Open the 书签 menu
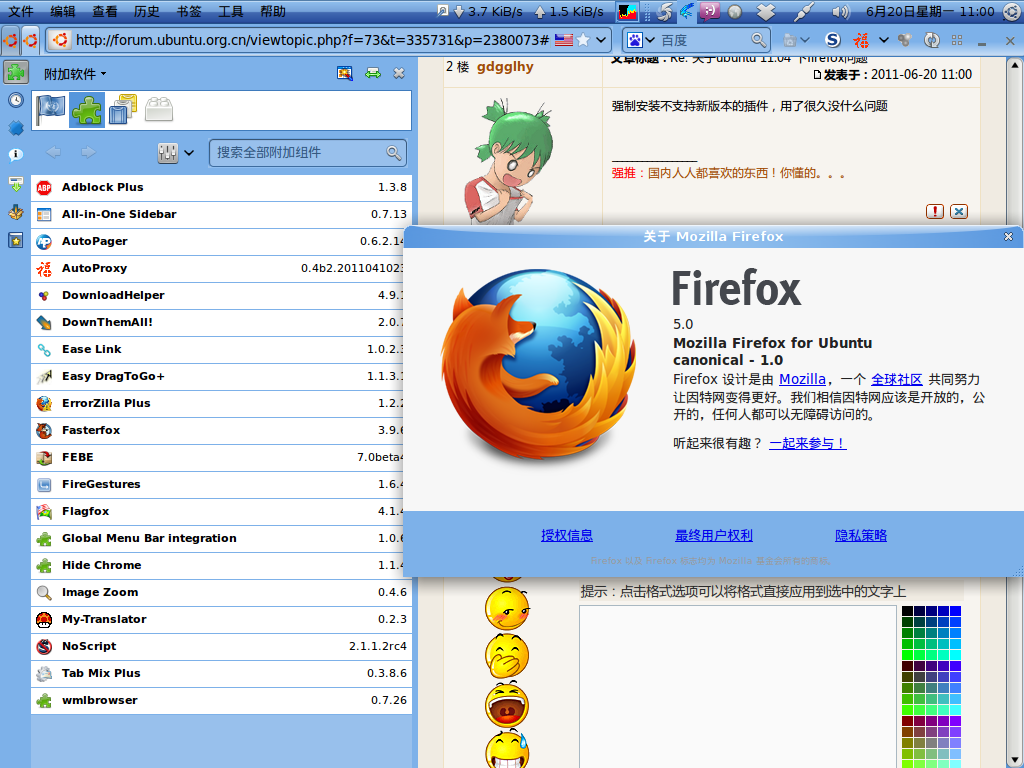The image size is (1024, 768). (189, 11)
